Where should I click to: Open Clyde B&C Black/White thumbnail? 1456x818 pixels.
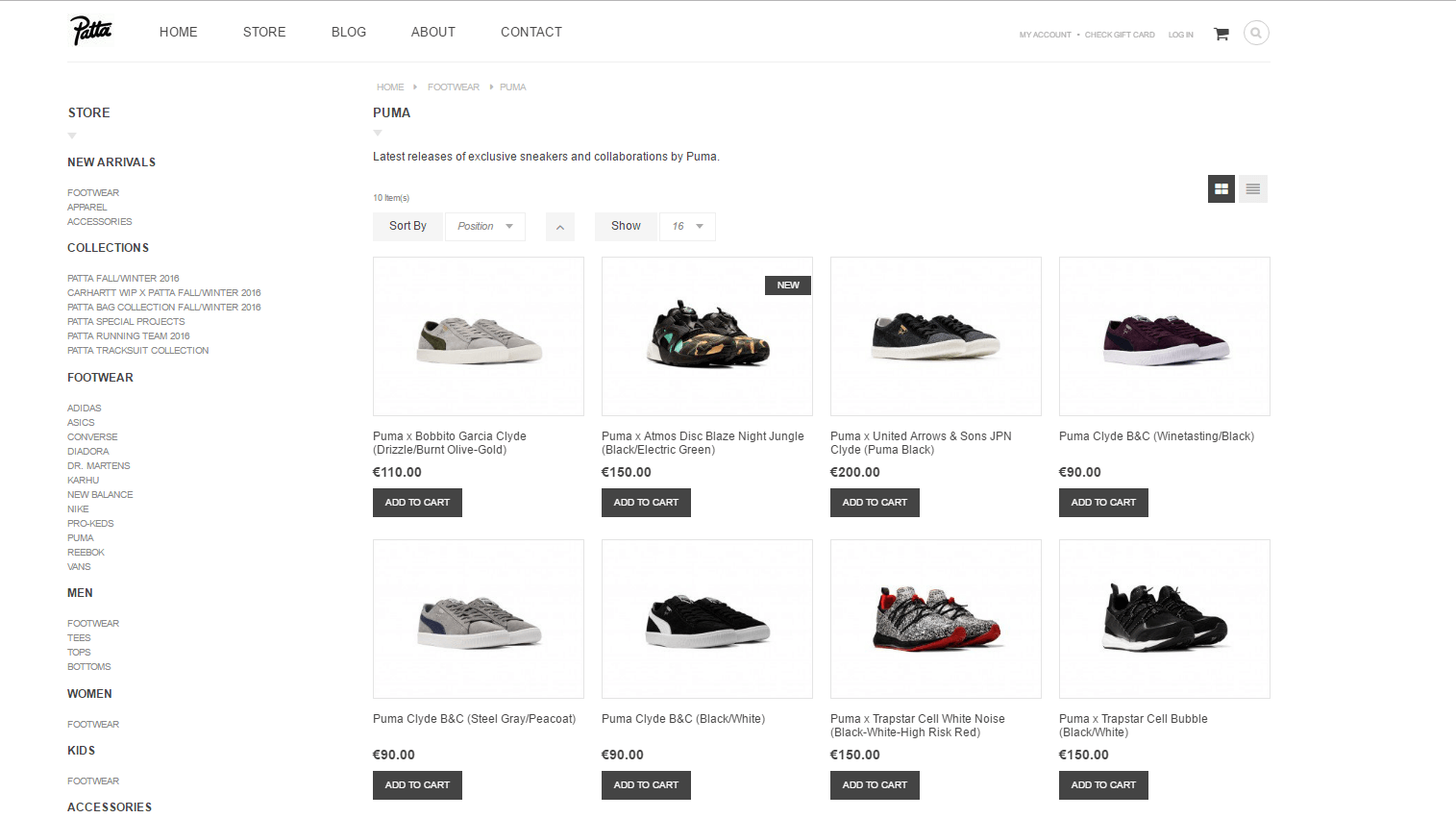pyautogui.click(x=707, y=619)
